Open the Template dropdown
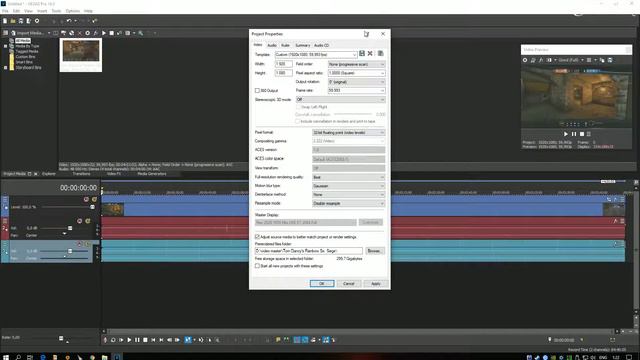640x360 pixels. pos(316,54)
